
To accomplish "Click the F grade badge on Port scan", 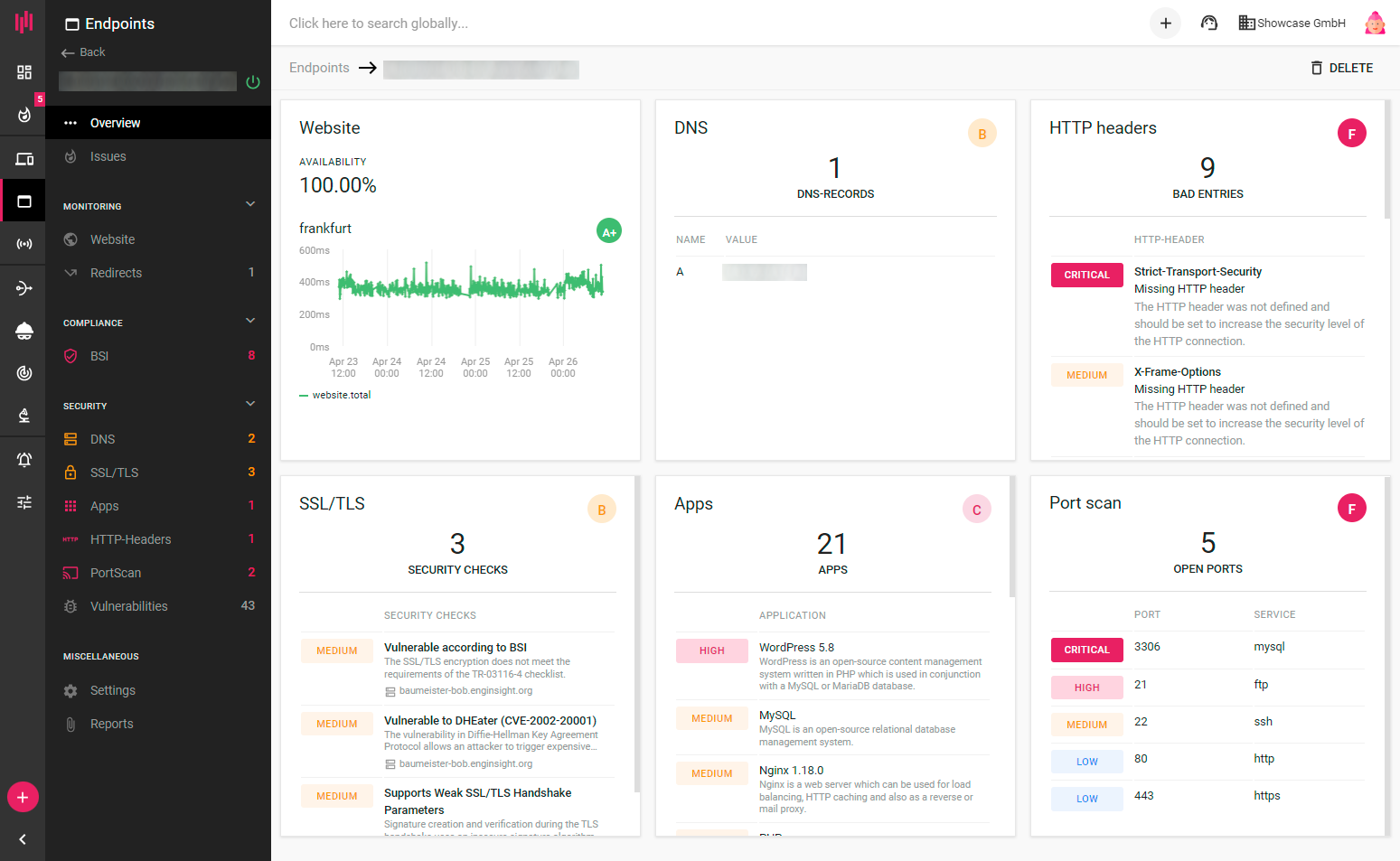I will (1351, 509).
